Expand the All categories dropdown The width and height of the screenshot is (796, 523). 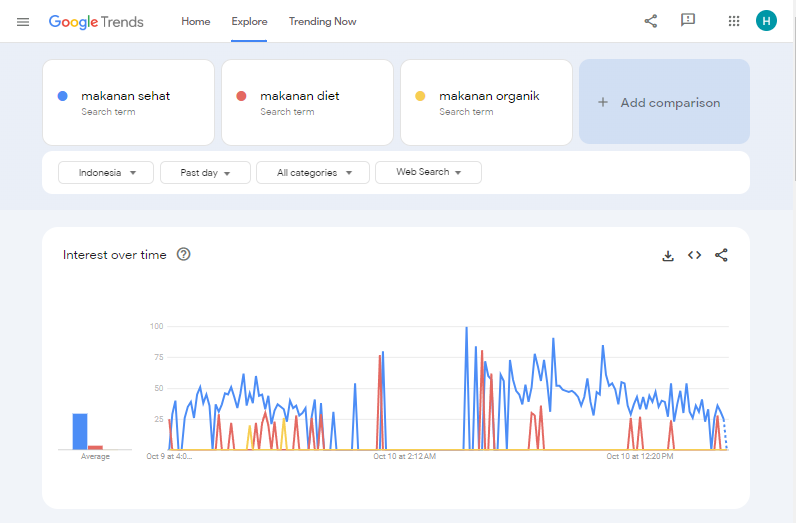point(313,173)
